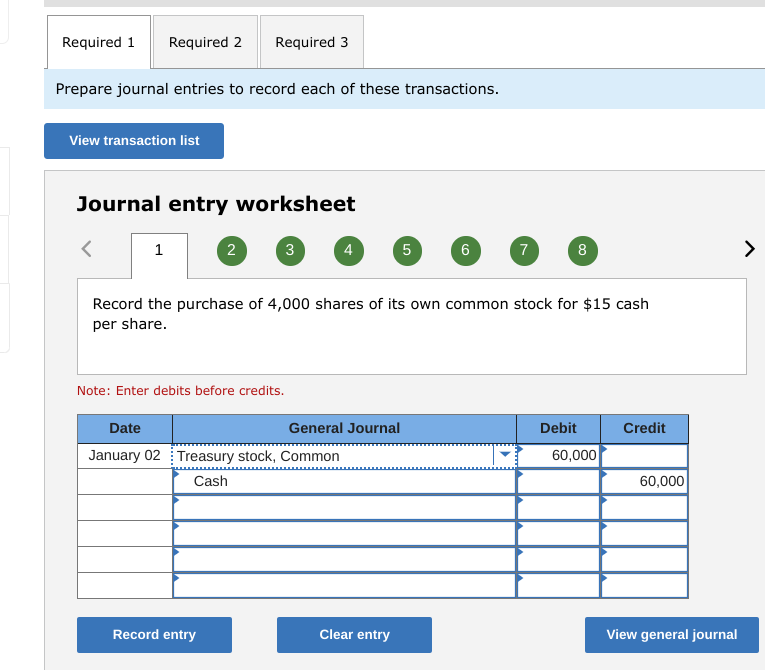Open the Required 3 tab
The height and width of the screenshot is (670, 781).
(x=312, y=42)
